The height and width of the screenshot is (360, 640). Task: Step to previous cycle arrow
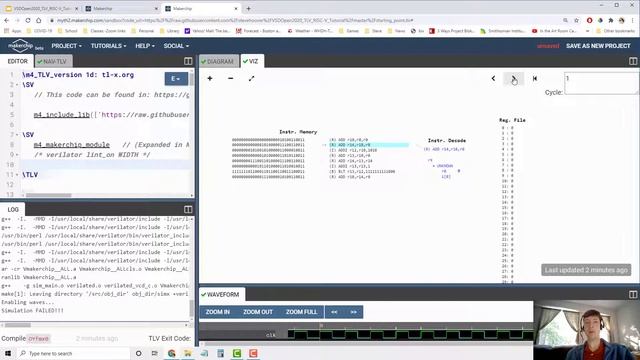point(493,78)
